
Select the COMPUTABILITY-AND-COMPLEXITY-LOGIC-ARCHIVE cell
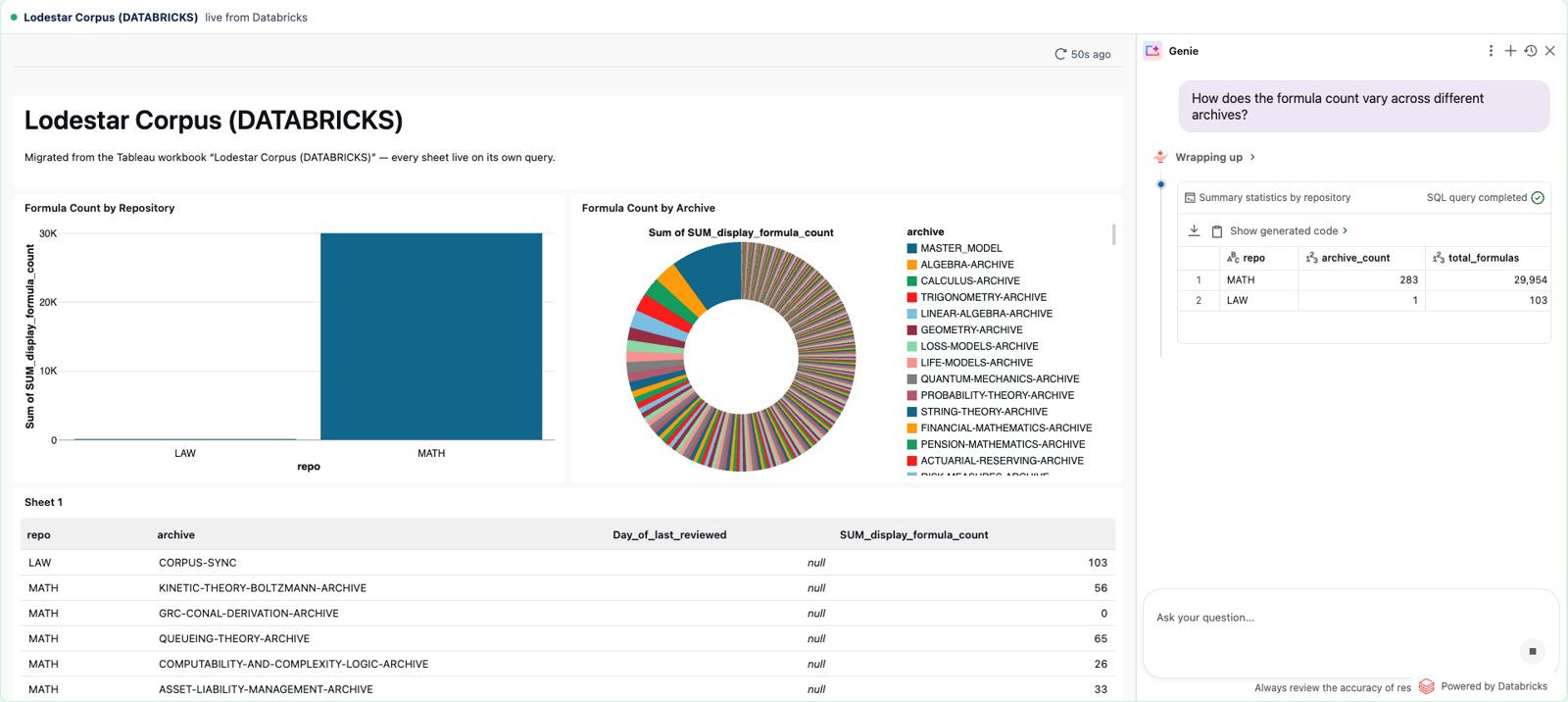pos(294,665)
